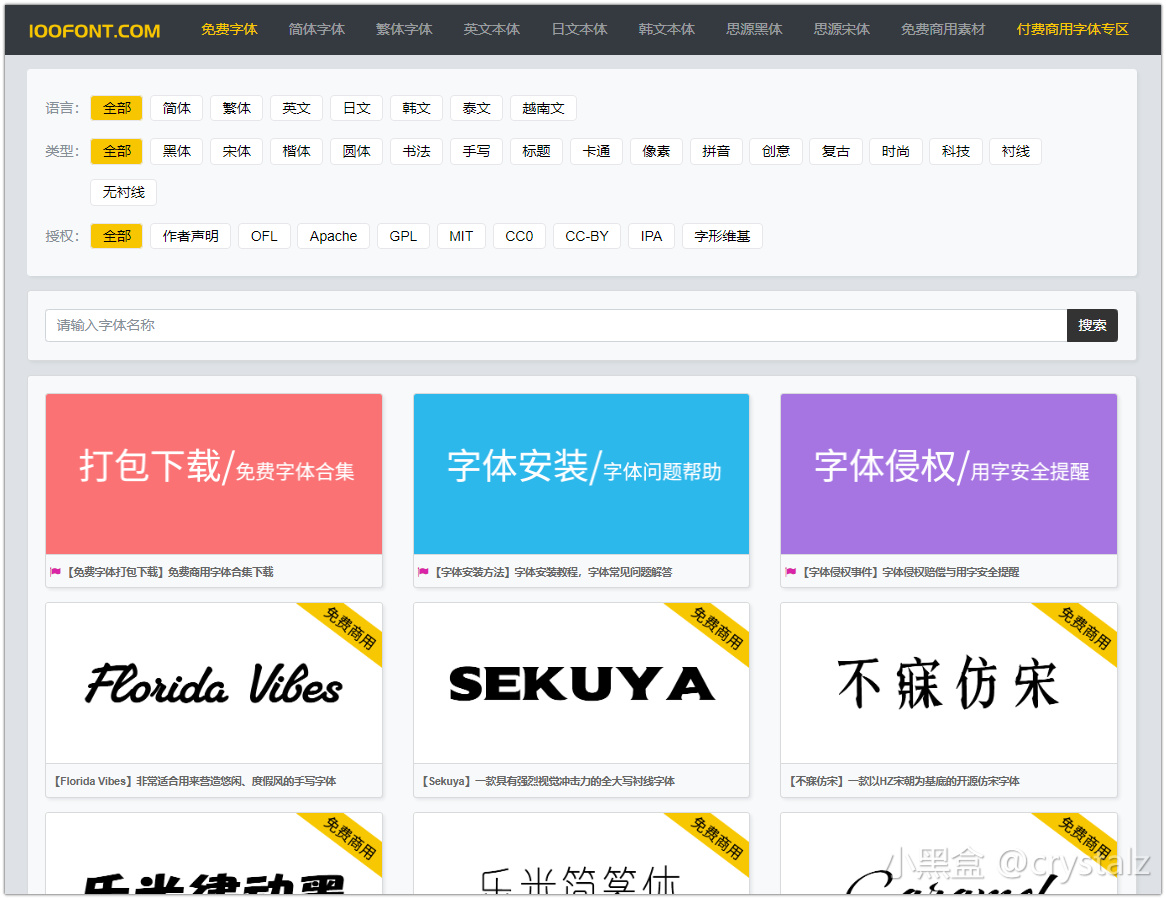Go to 思源黑体 in the top navigation
Screen dimensions: 1166x899
click(754, 29)
